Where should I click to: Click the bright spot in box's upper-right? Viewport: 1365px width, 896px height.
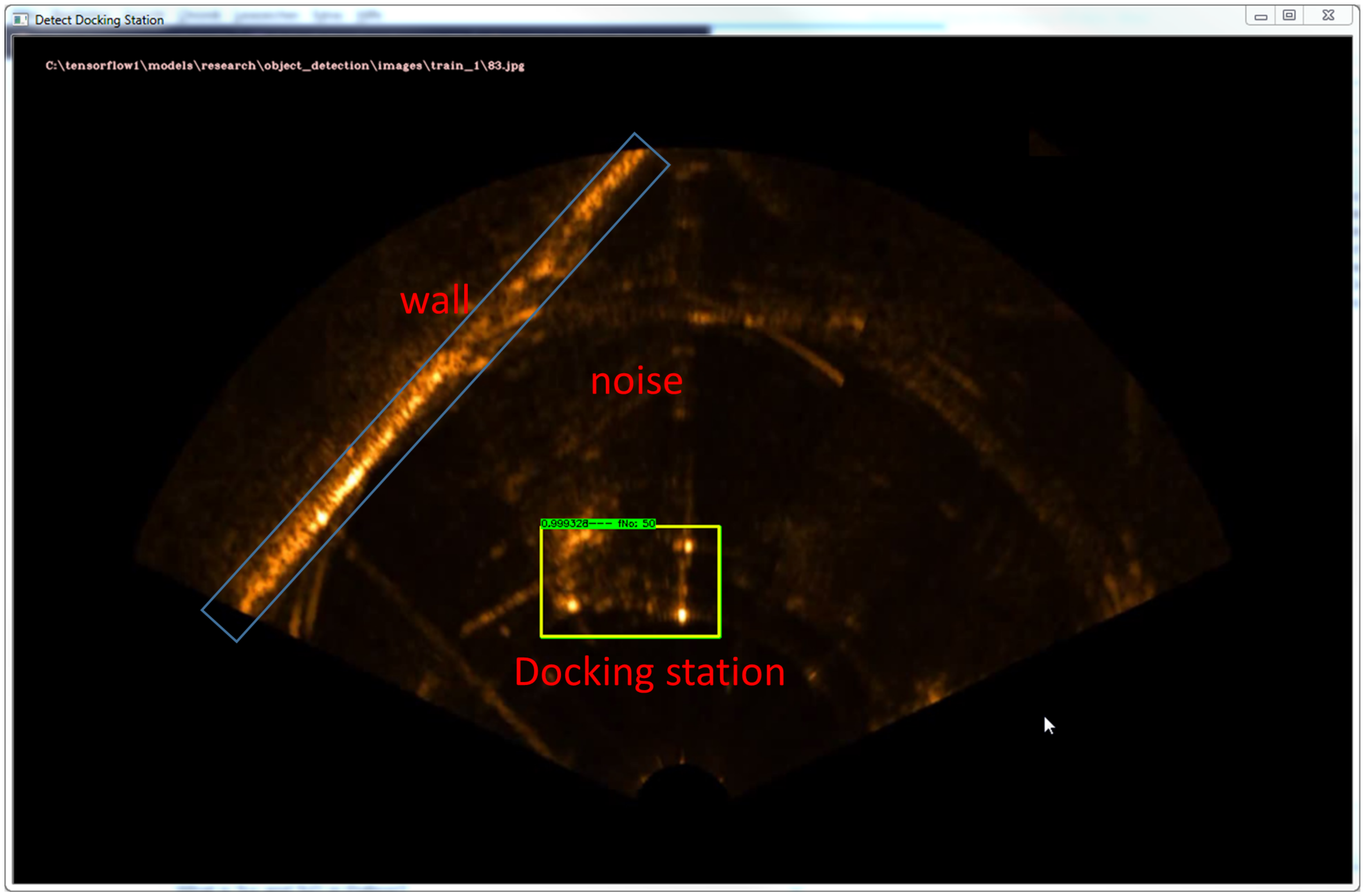[688, 546]
